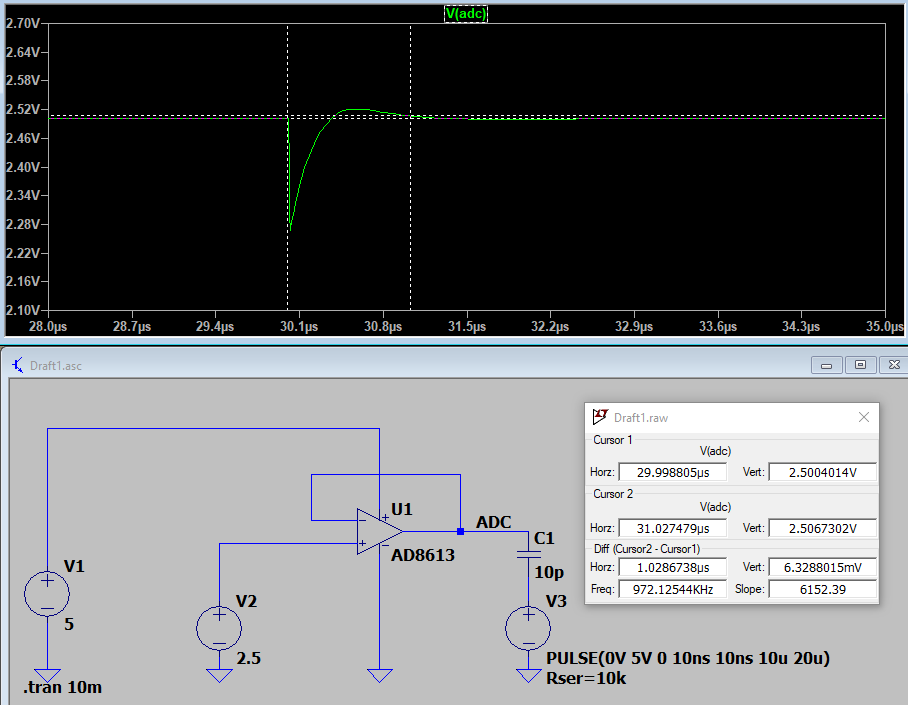
Task: Click Cursor 2 Horz field 31.027479µs
Action: (x=672, y=528)
